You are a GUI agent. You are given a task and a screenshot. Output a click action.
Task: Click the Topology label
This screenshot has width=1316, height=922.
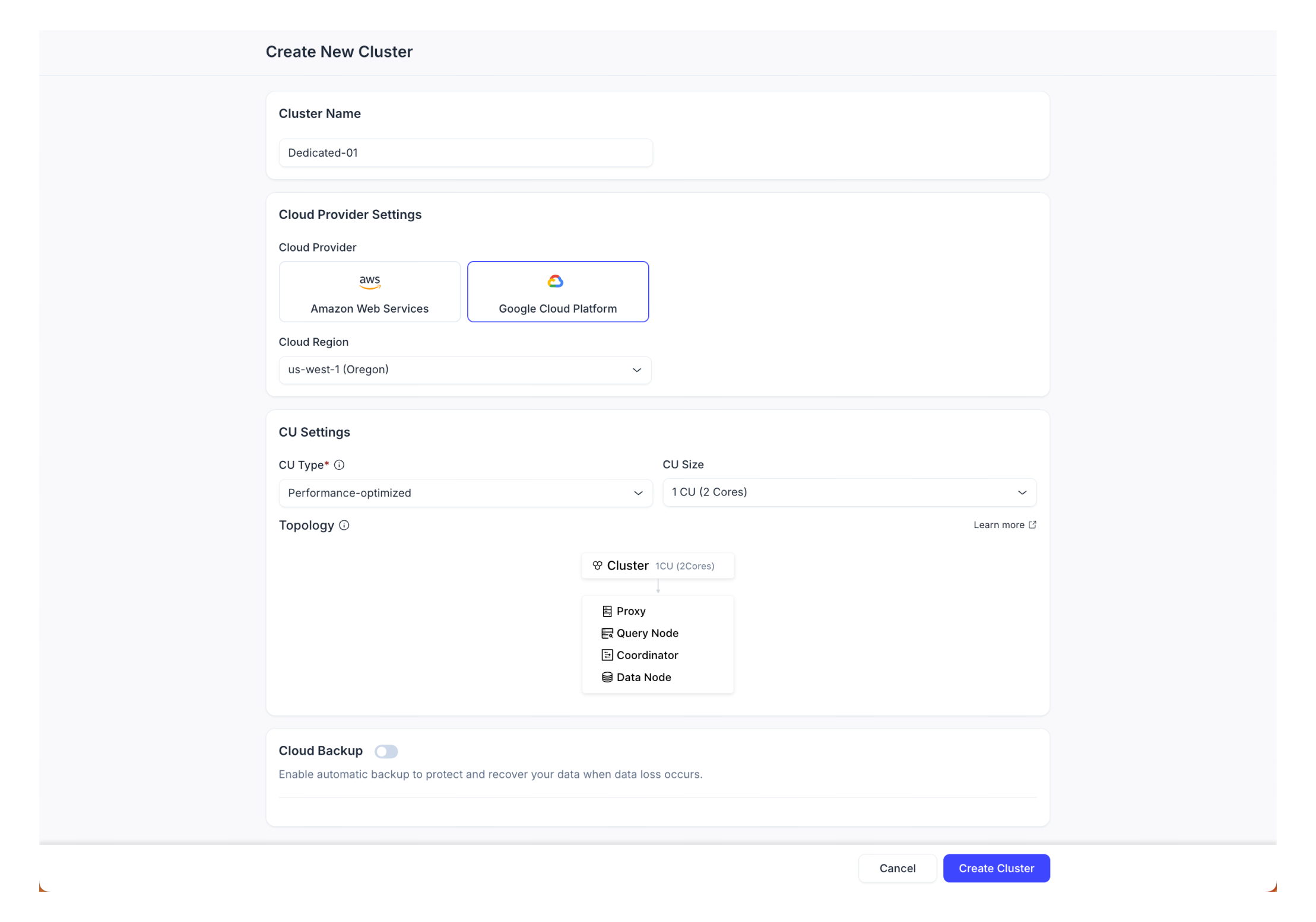click(x=306, y=525)
